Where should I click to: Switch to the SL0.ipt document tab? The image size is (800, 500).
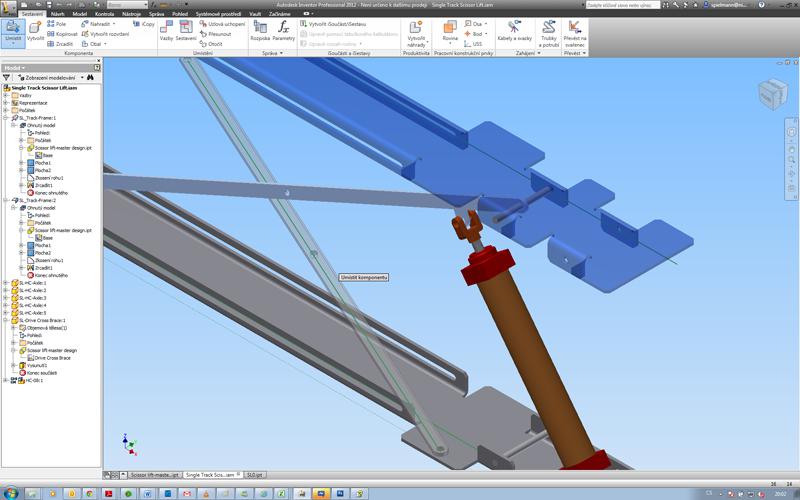pyautogui.click(x=255, y=475)
